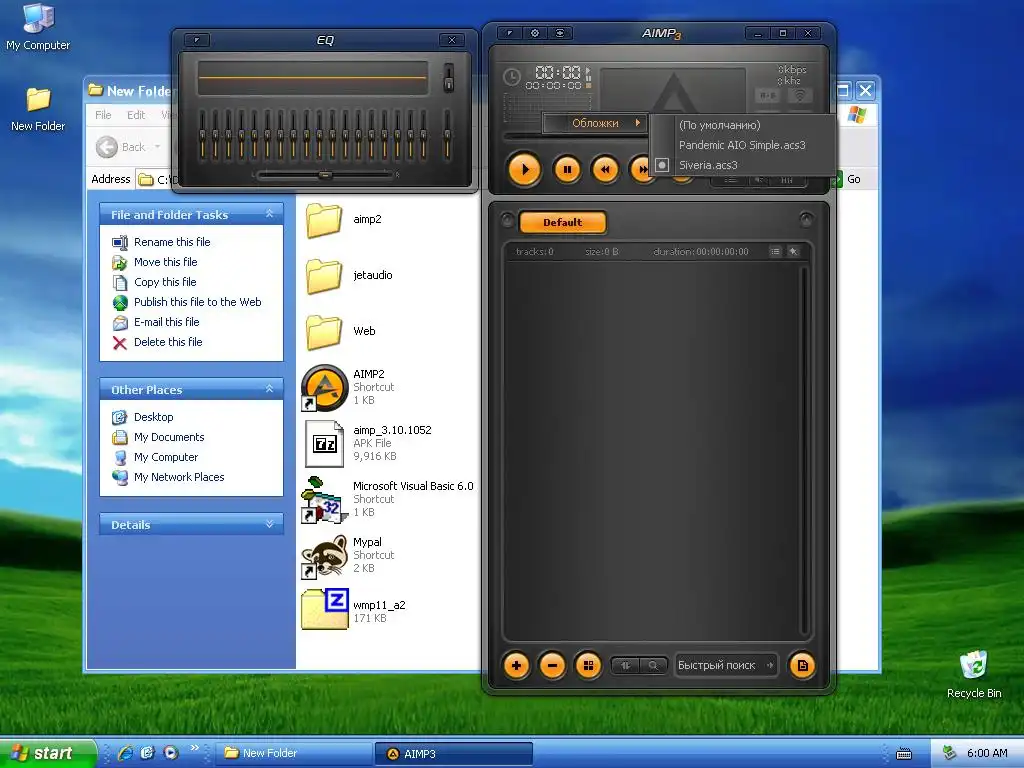
Task: Adjust the EQ preamp slider at right
Action: point(447,135)
